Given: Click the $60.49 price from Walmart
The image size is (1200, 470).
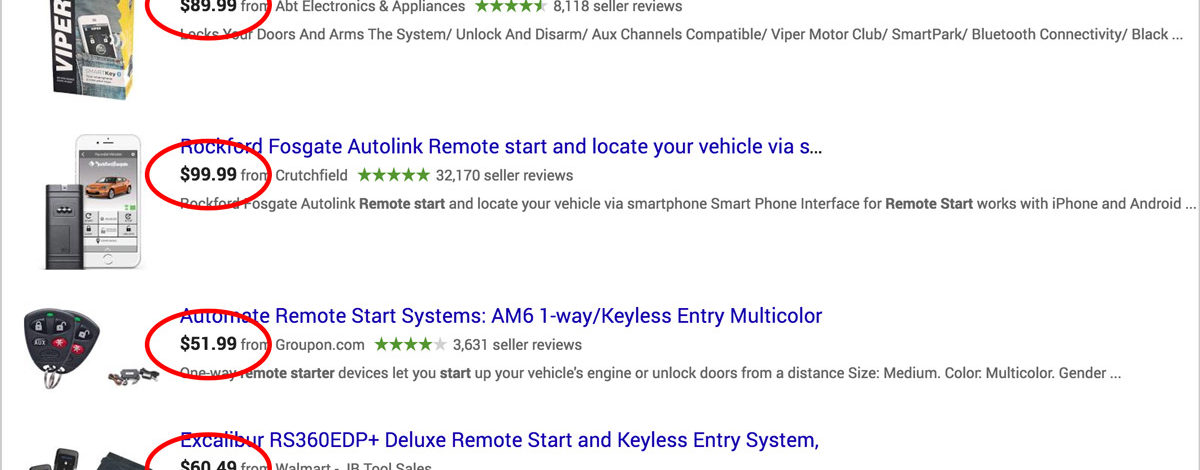Looking at the screenshot, I should pyautogui.click(x=208, y=465).
